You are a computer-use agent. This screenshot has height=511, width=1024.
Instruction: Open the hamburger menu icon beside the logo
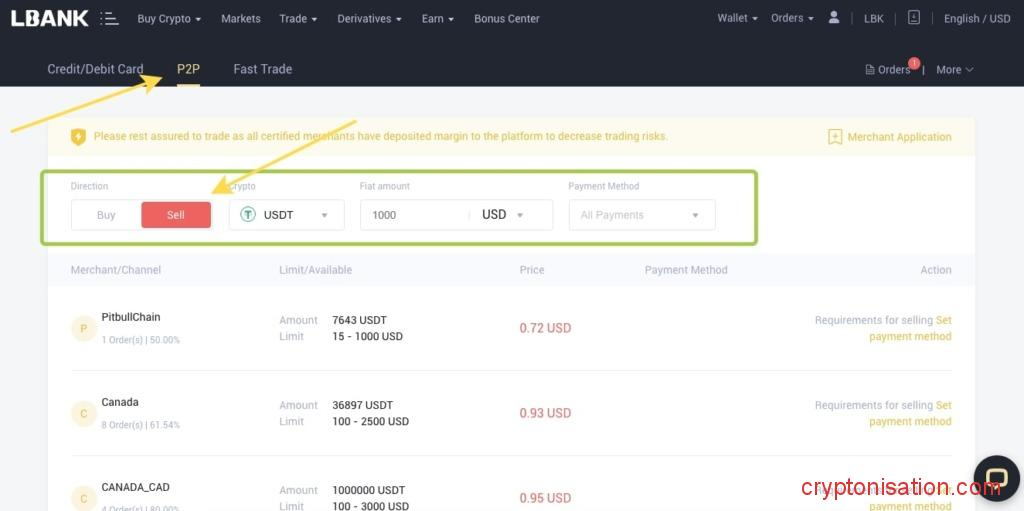[110, 18]
